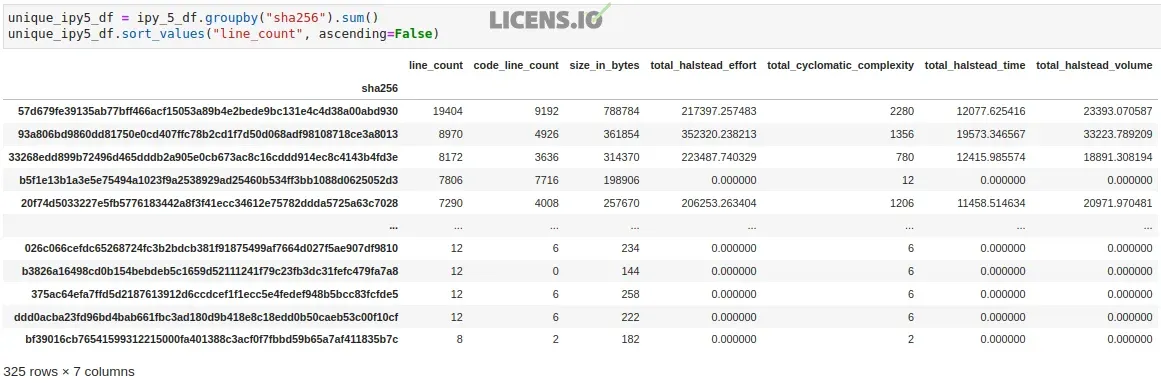
Task: Click the halstead time value 11458.514634
Action: (991, 203)
